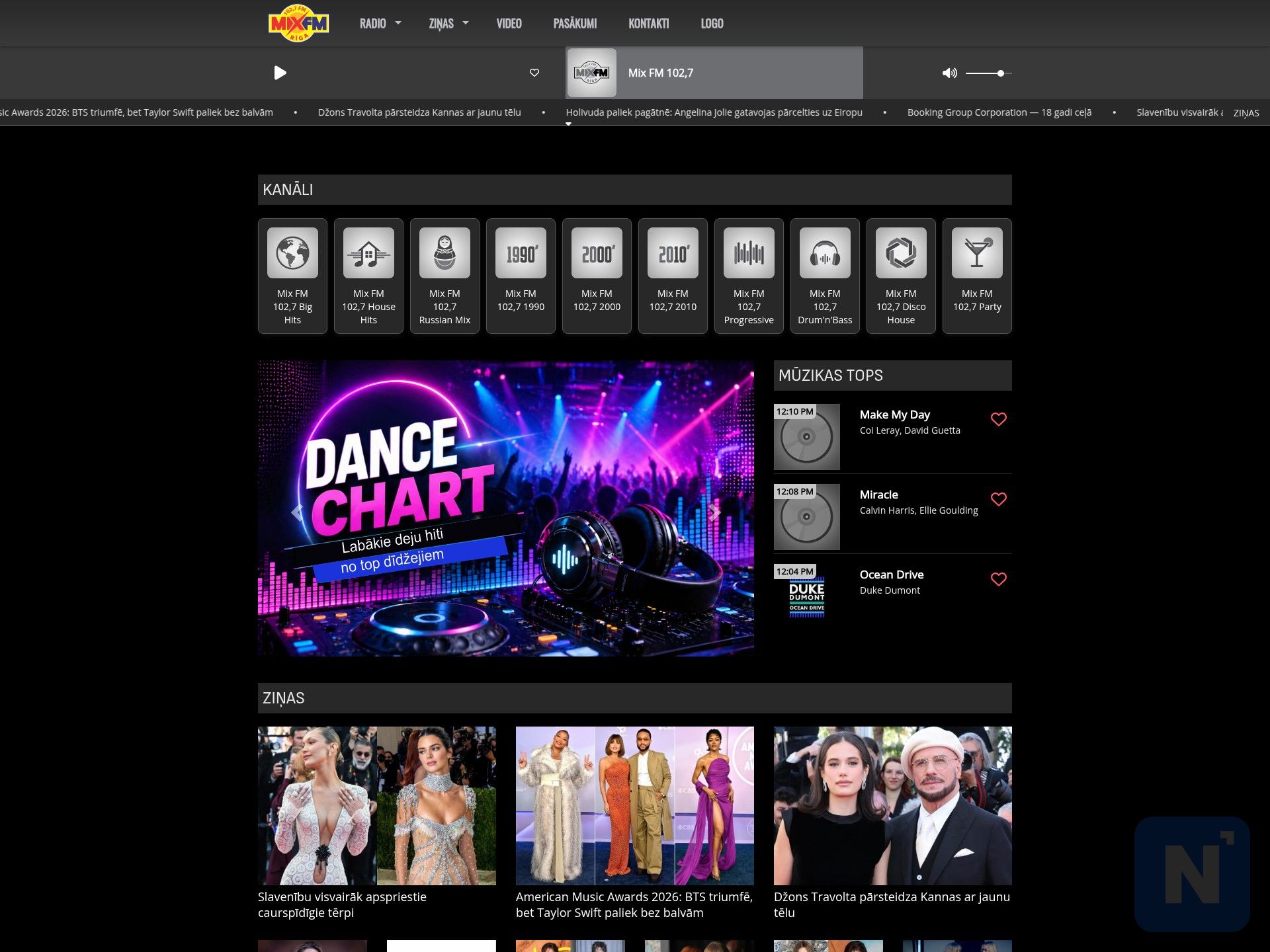Click the ZIŅAS news section heading
The image size is (1270, 952).
point(284,698)
